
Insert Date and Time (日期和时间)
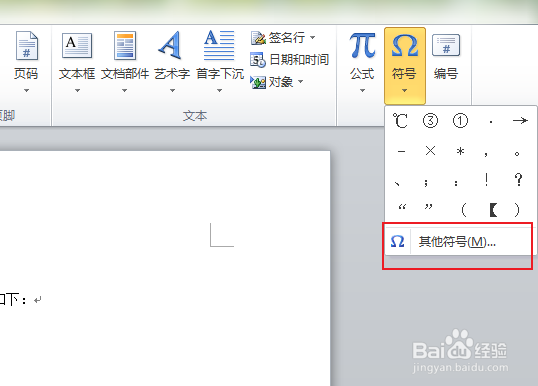(x=290, y=60)
